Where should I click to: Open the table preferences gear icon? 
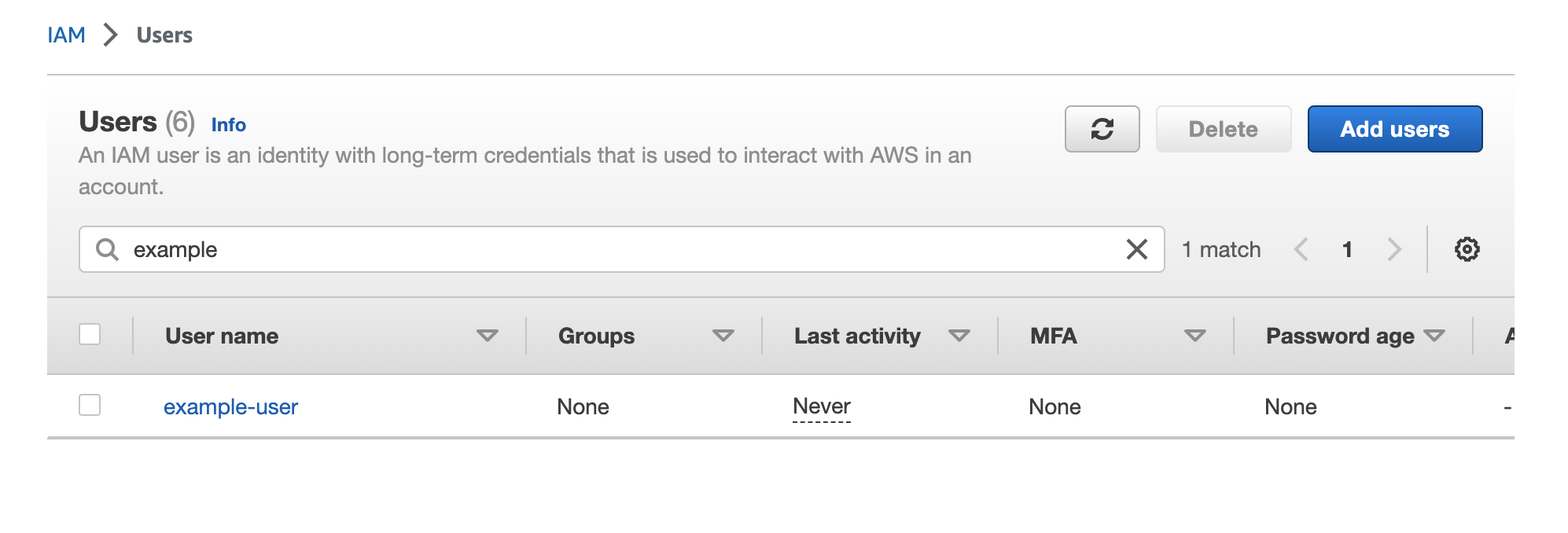(x=1467, y=249)
